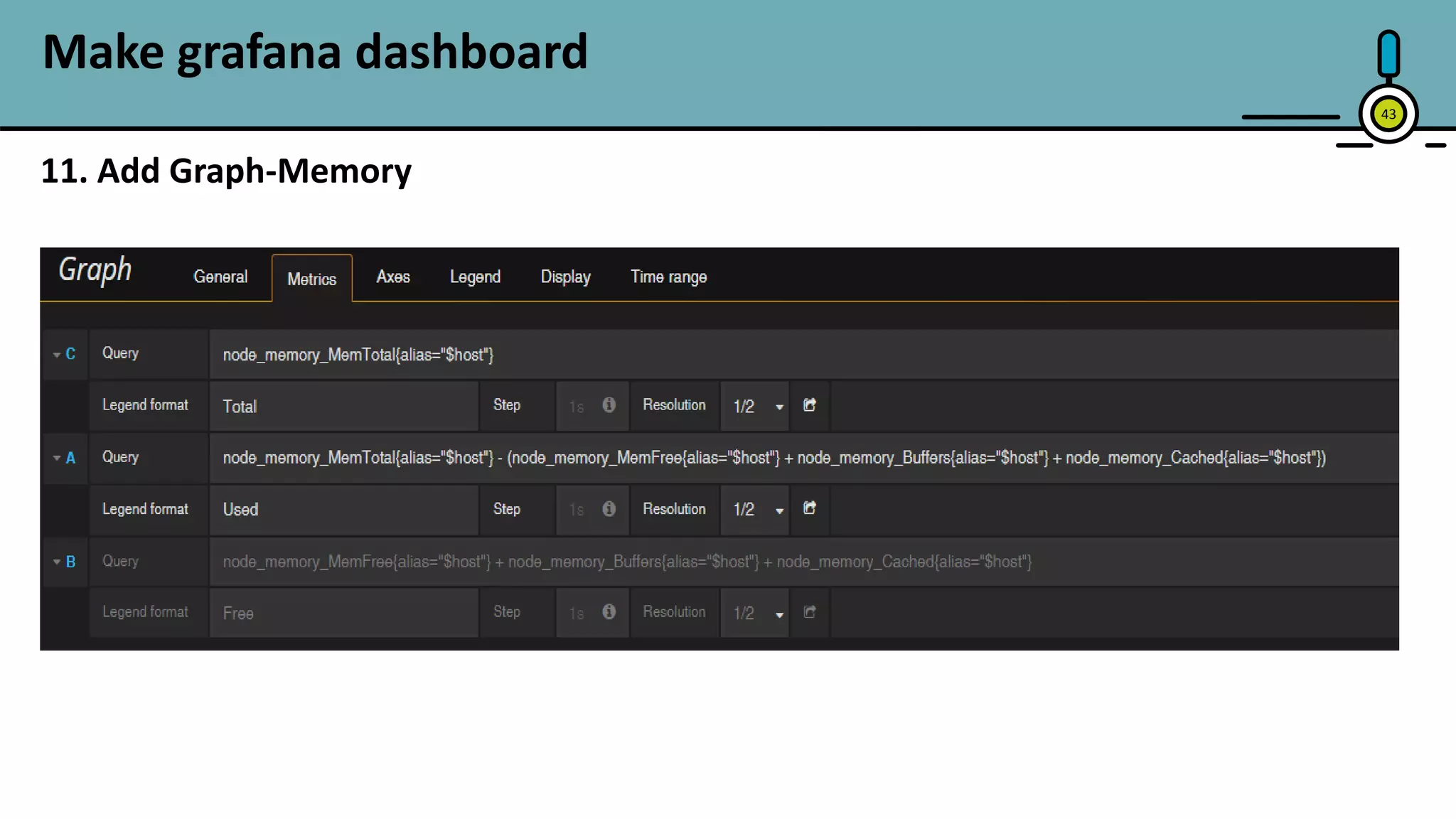The width and height of the screenshot is (1456, 819).
Task: Click the Total legend format field
Action: (343, 407)
